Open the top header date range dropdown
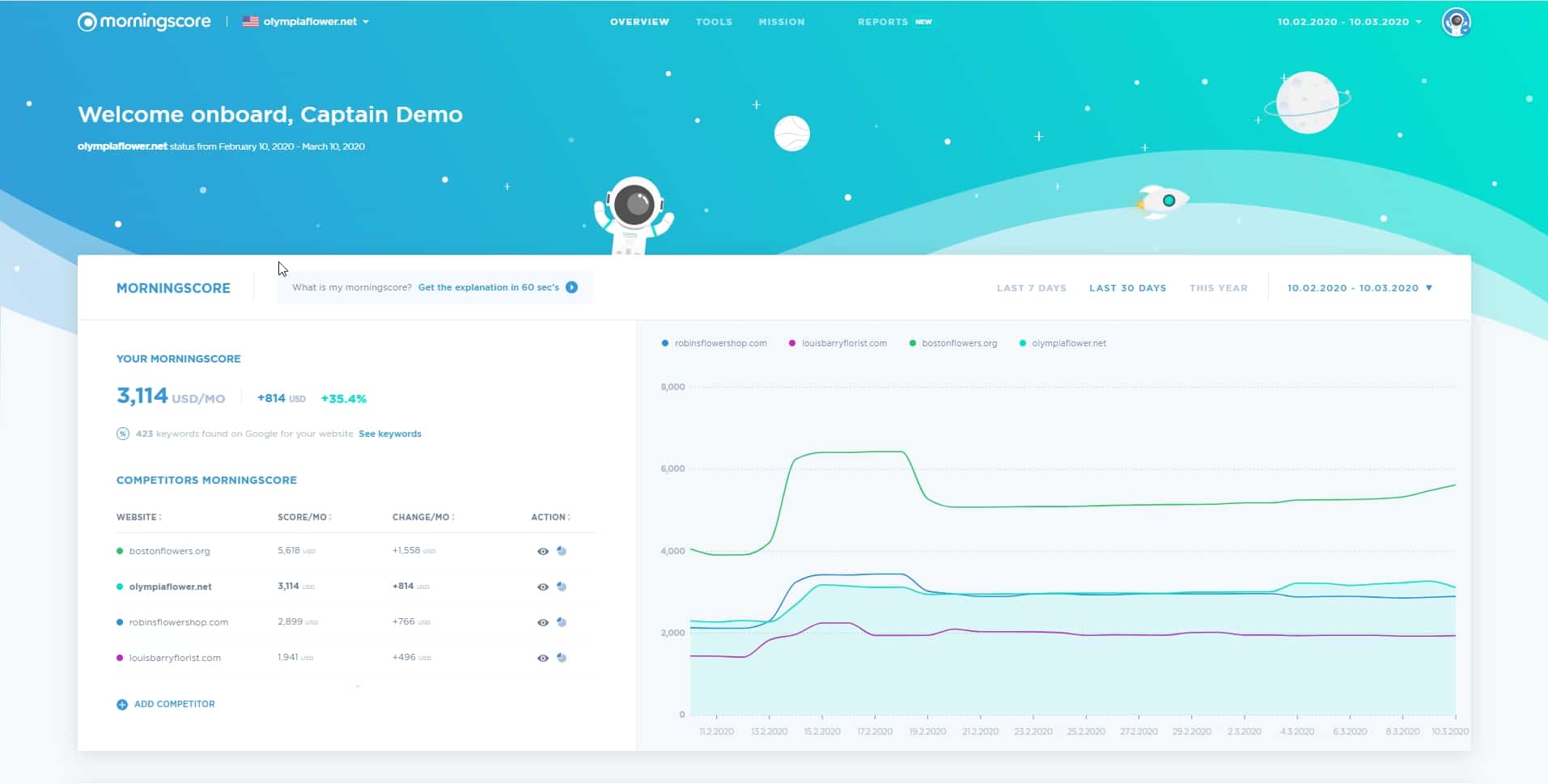 [x=1349, y=22]
